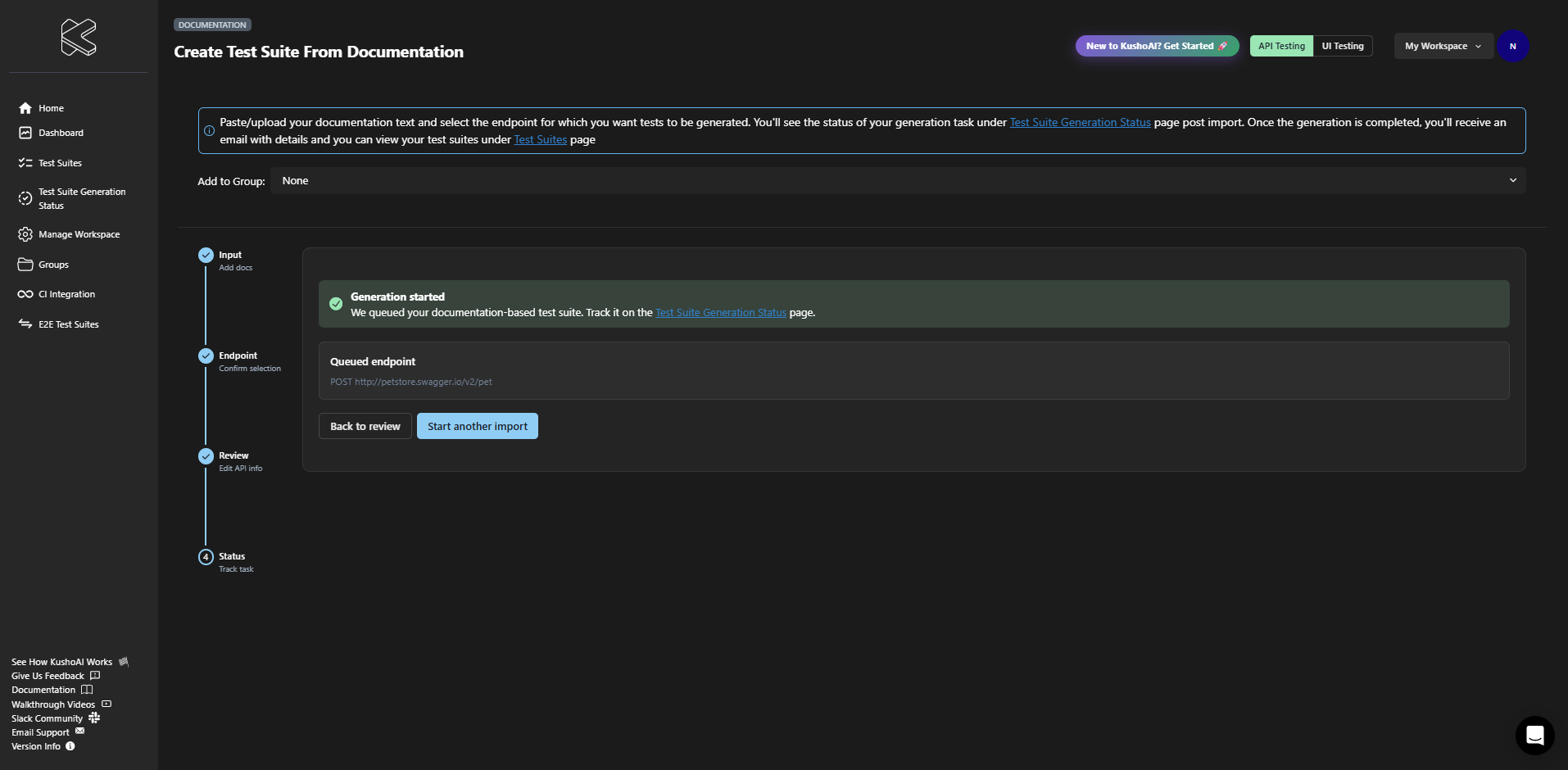Go to Home in the sidebar
Screen dimensions: 1568x770
[x=51, y=108]
